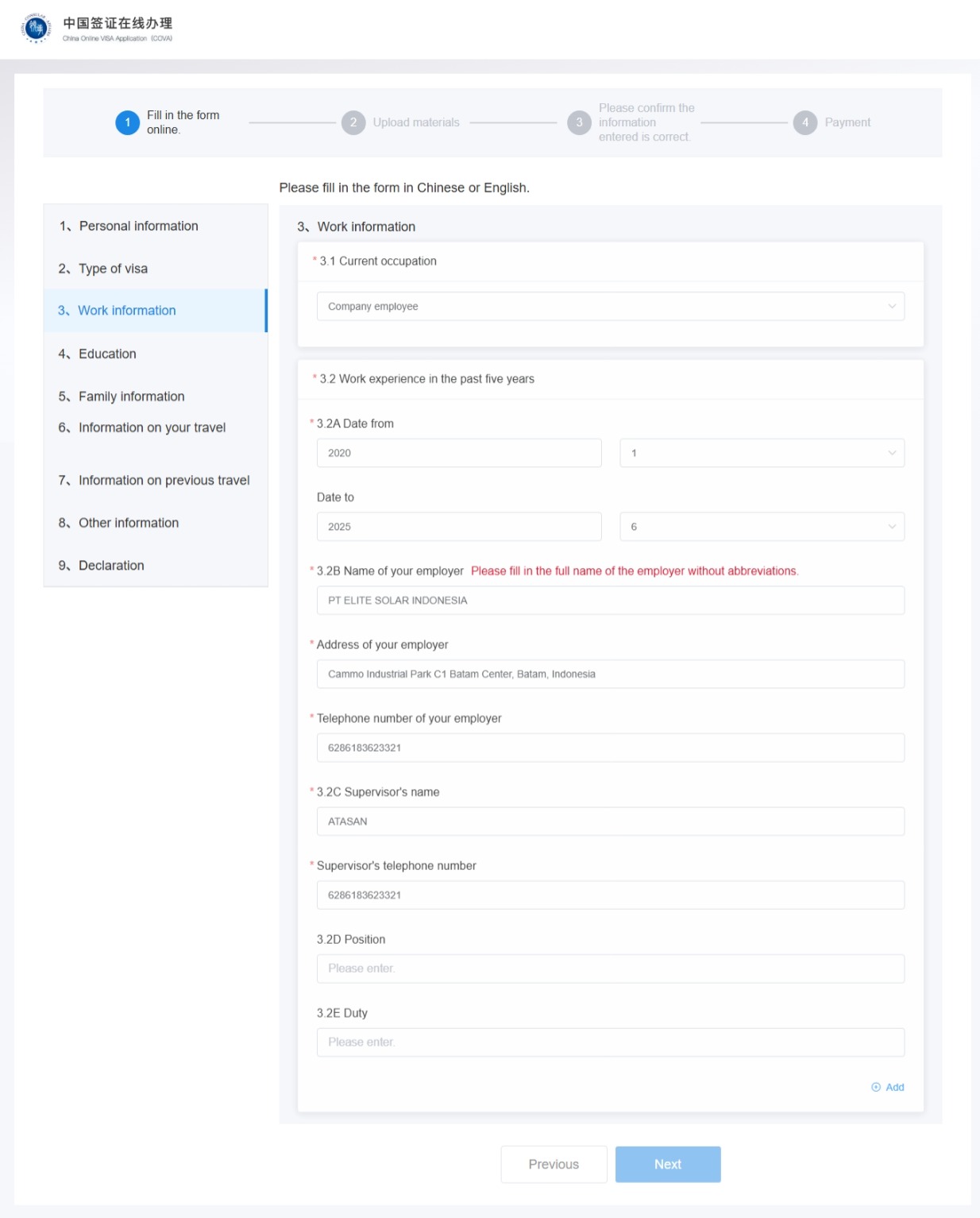980x1218 pixels.
Task: Click the step 1 circle icon
Action: tap(127, 122)
